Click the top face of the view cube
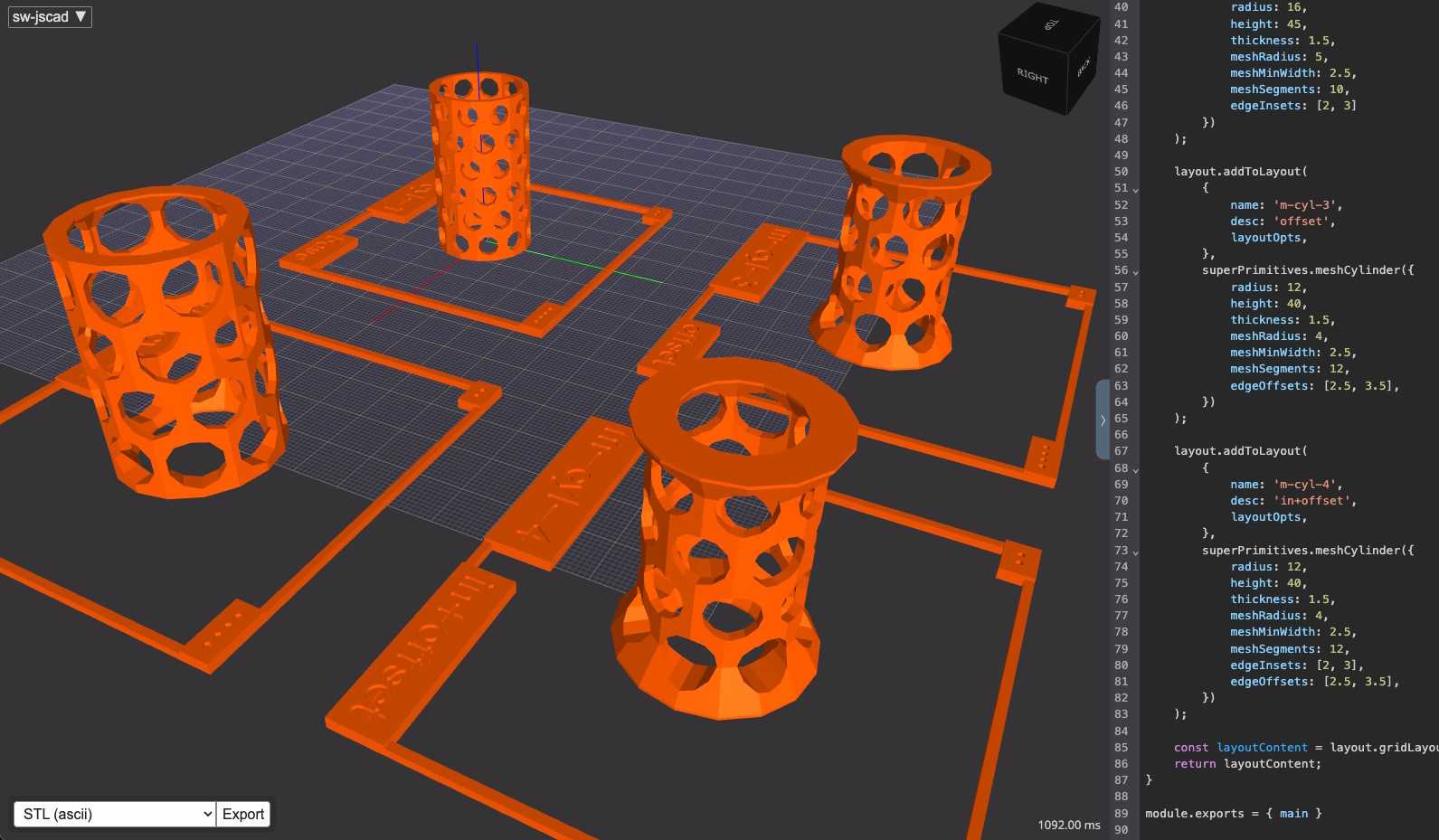1439x840 pixels. (x=1051, y=24)
